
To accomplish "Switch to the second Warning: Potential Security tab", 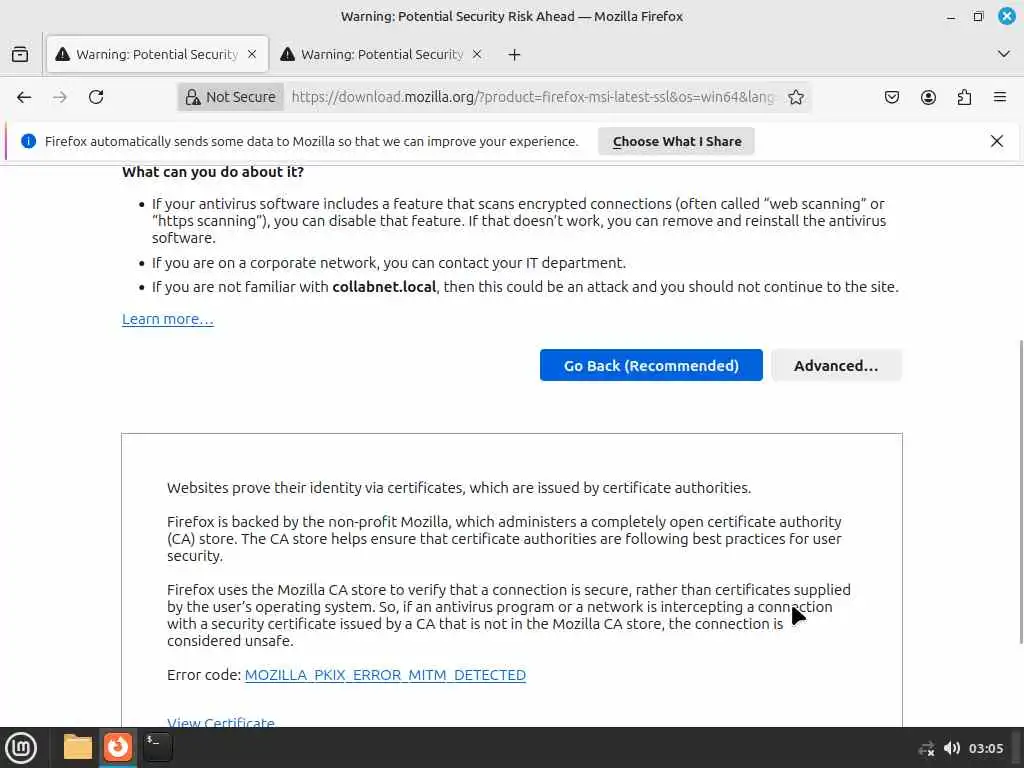I will click(382, 54).
